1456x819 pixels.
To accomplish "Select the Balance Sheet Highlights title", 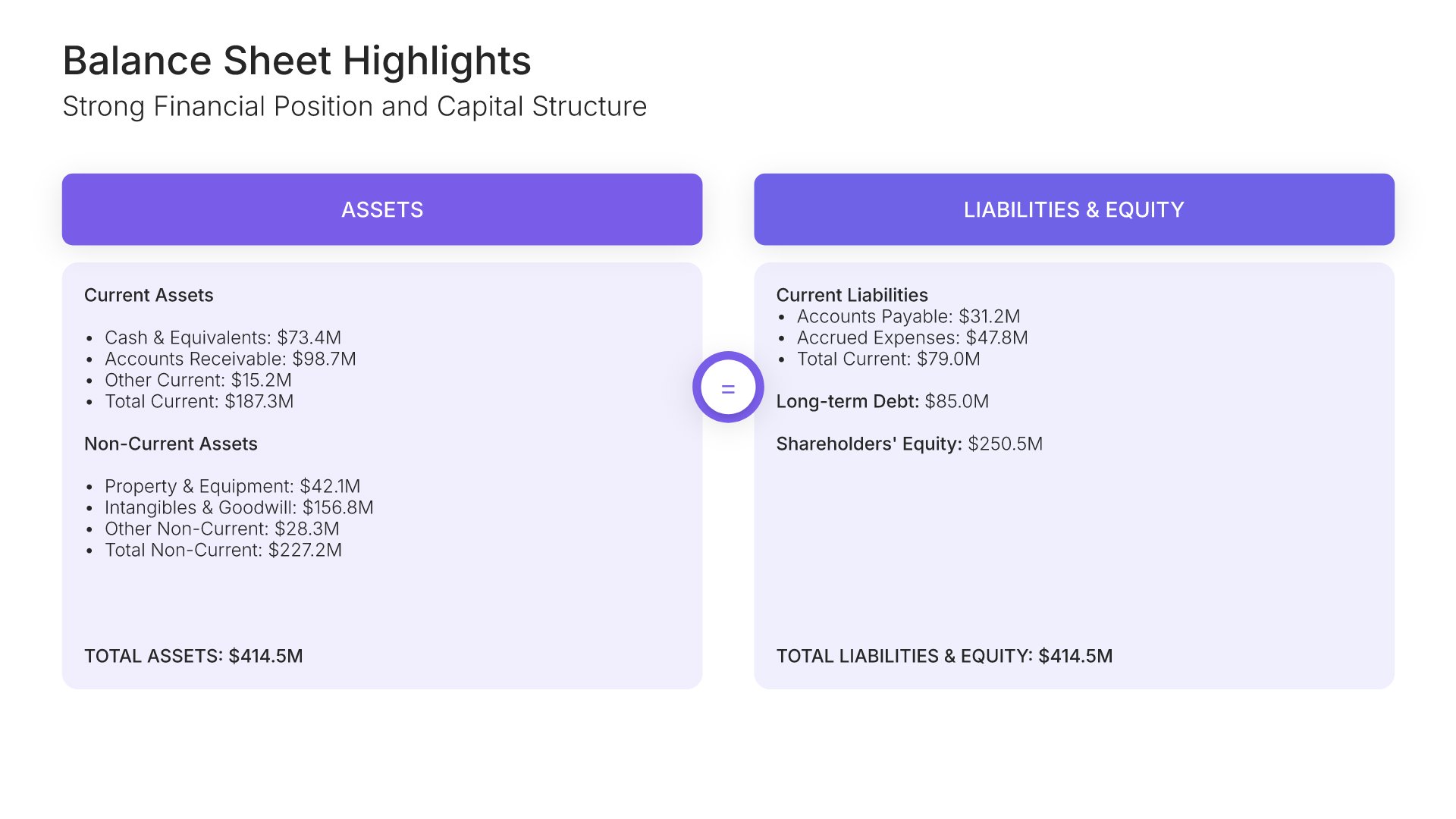I will click(297, 61).
